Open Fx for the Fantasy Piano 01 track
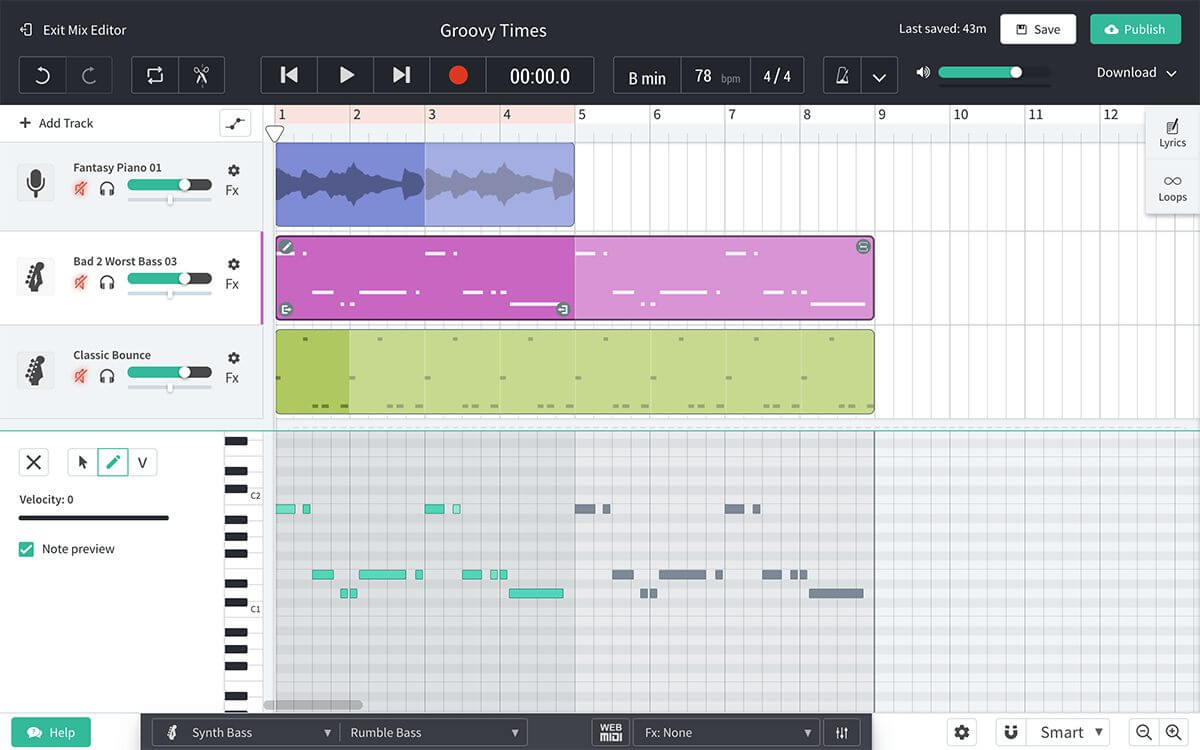Viewport: 1200px width, 750px height. point(232,190)
